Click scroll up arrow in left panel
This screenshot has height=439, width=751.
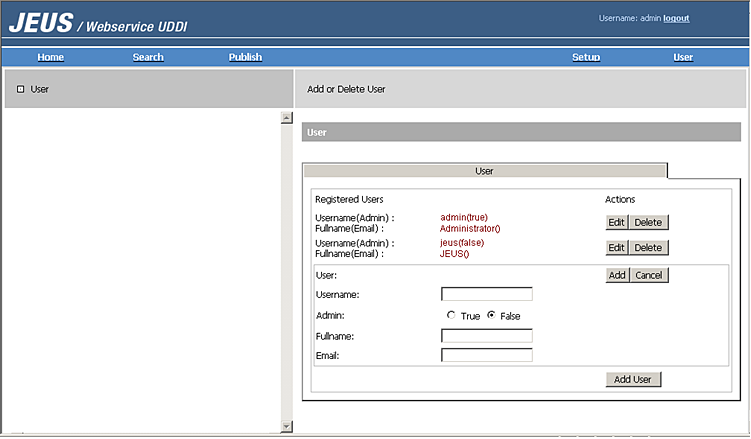point(287,118)
